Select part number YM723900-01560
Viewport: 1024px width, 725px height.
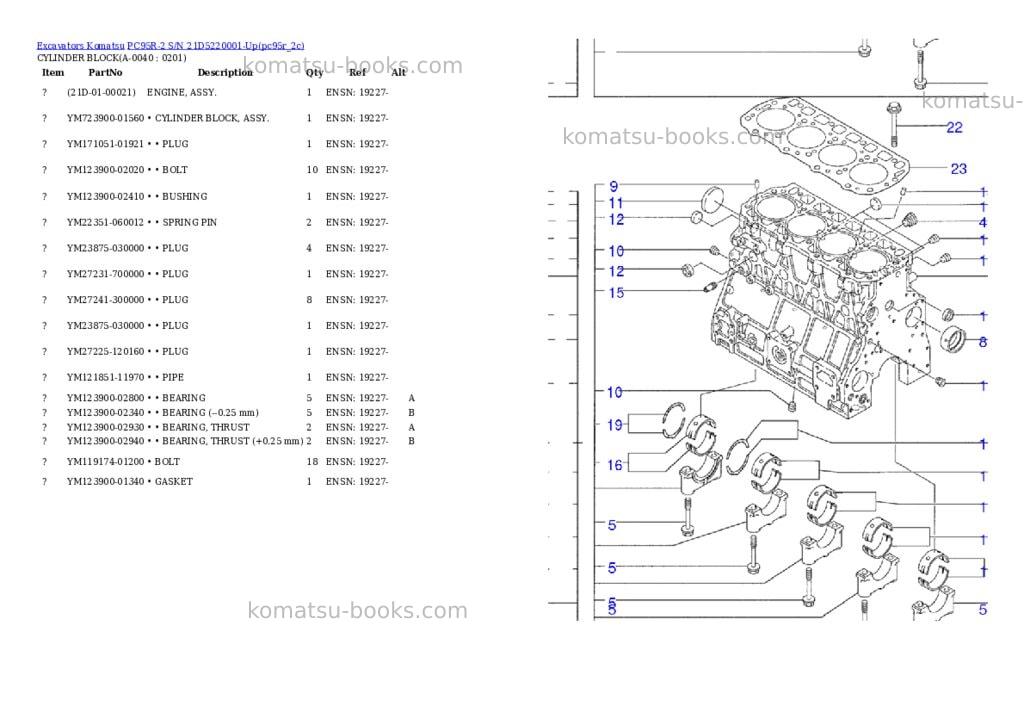[105, 118]
